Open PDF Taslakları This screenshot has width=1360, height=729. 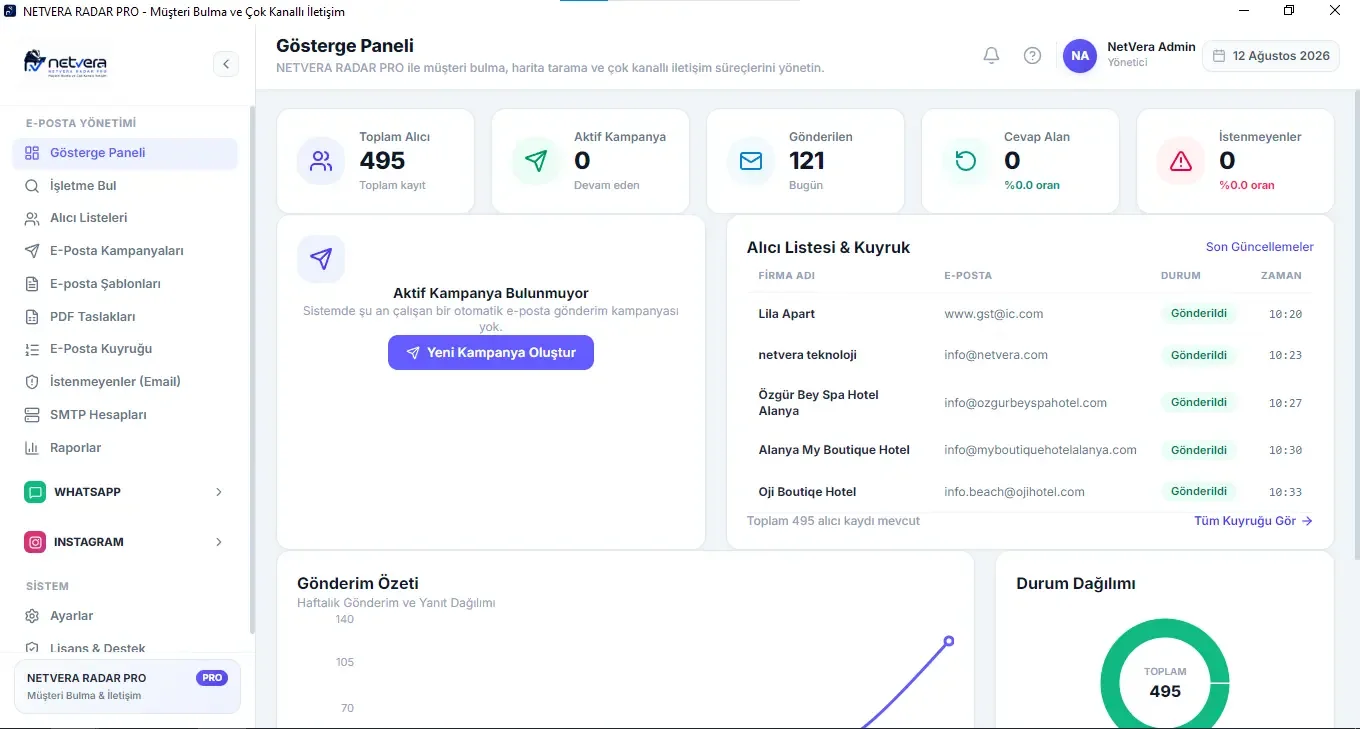click(125, 317)
